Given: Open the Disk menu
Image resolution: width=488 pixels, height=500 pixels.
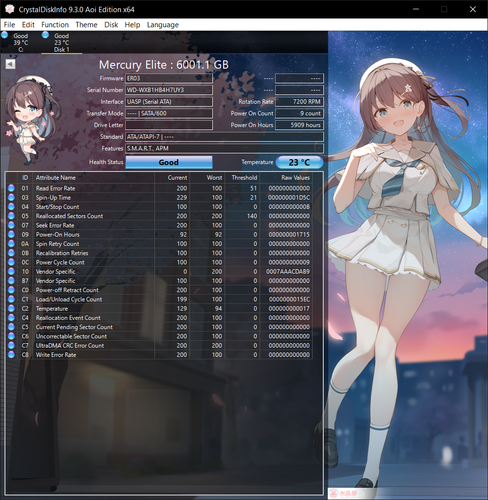Looking at the screenshot, I should point(111,25).
